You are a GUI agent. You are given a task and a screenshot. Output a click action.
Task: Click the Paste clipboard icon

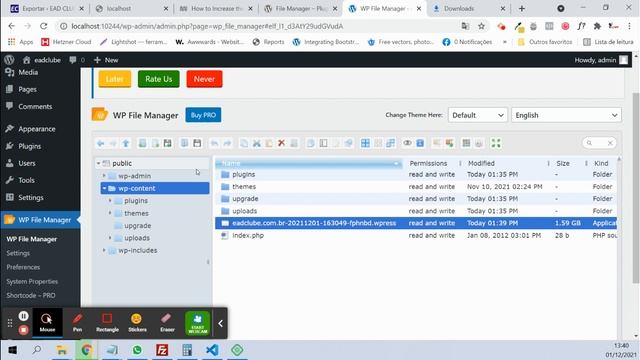pyautogui.click(x=269, y=143)
